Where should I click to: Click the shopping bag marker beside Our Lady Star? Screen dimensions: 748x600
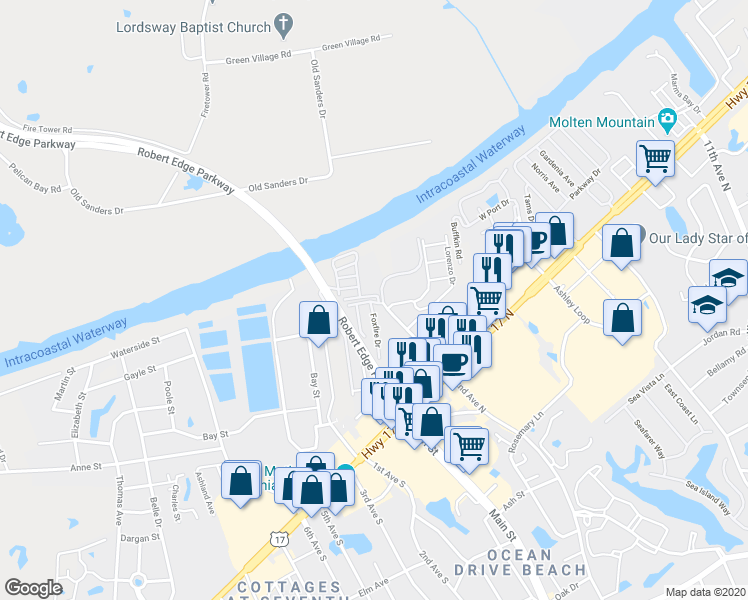pos(621,243)
